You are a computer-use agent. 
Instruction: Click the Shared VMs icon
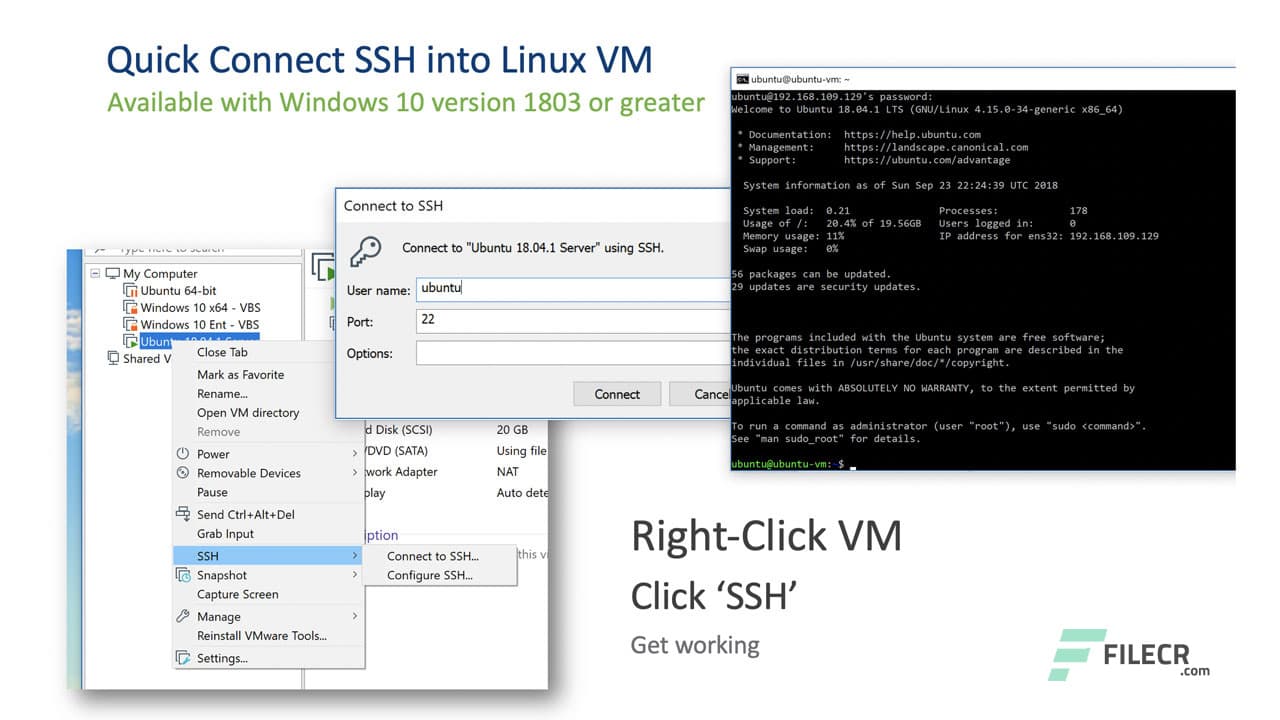[x=113, y=358]
